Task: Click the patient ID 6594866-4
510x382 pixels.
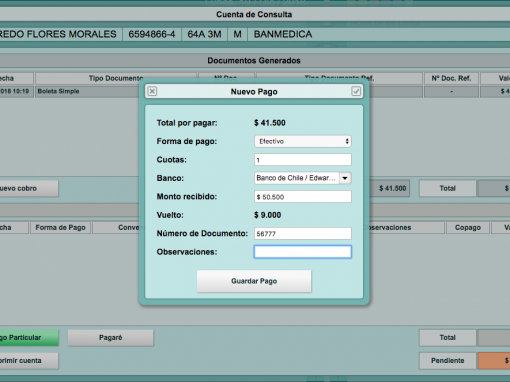Action: point(152,34)
